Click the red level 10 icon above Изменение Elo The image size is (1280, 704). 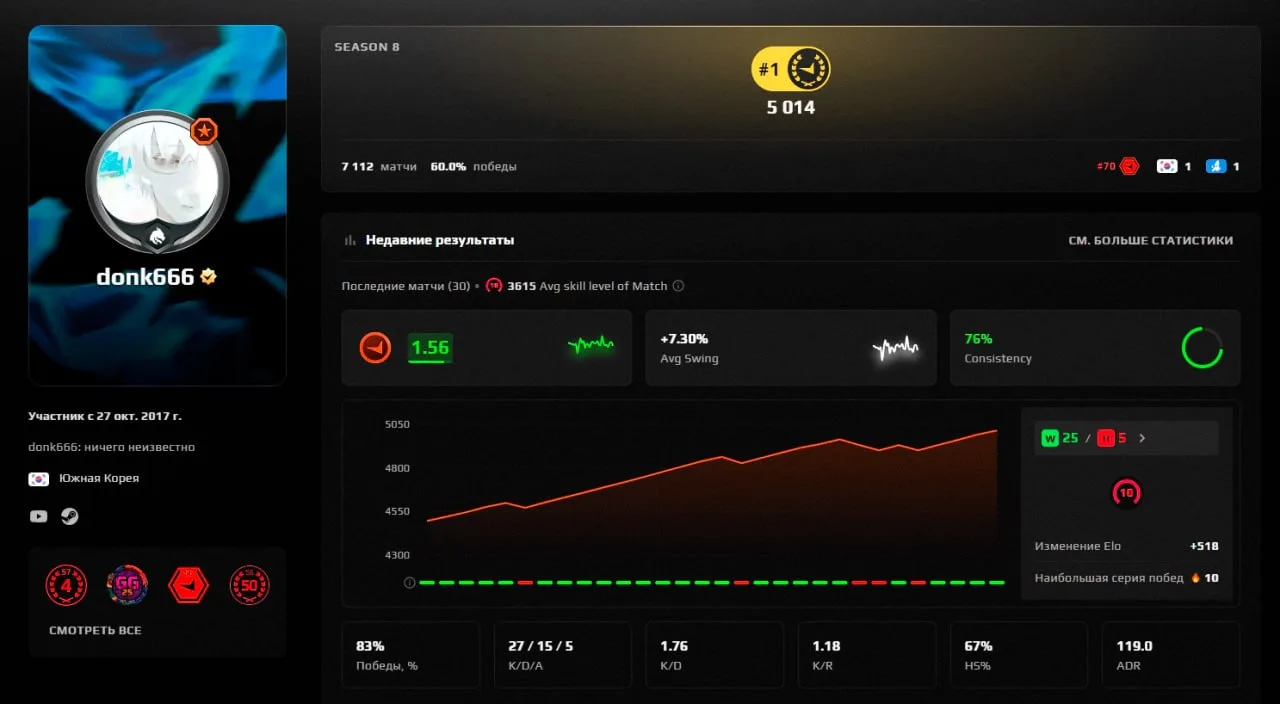(x=1127, y=493)
